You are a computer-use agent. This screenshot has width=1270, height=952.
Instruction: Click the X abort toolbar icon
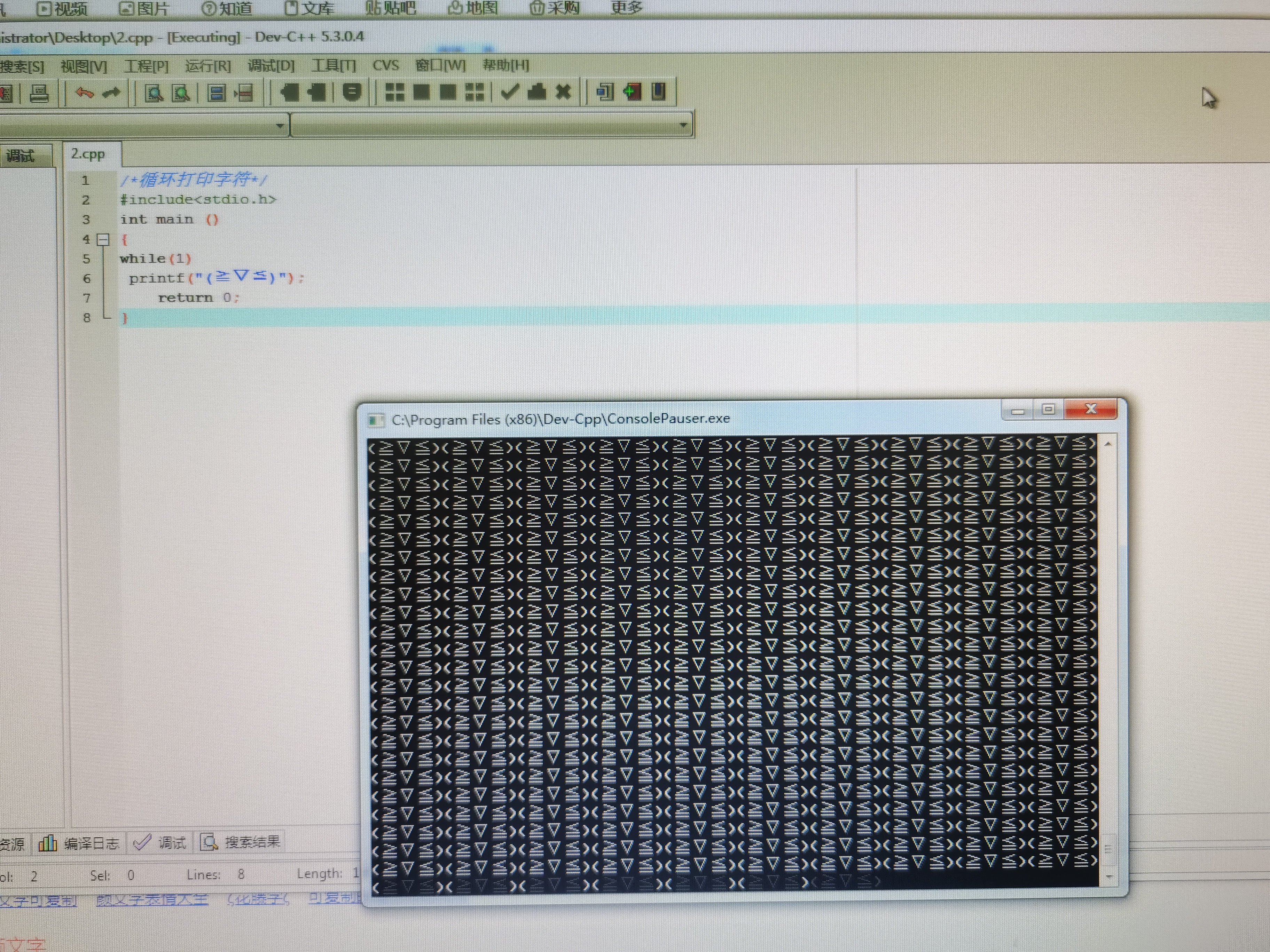tap(563, 92)
